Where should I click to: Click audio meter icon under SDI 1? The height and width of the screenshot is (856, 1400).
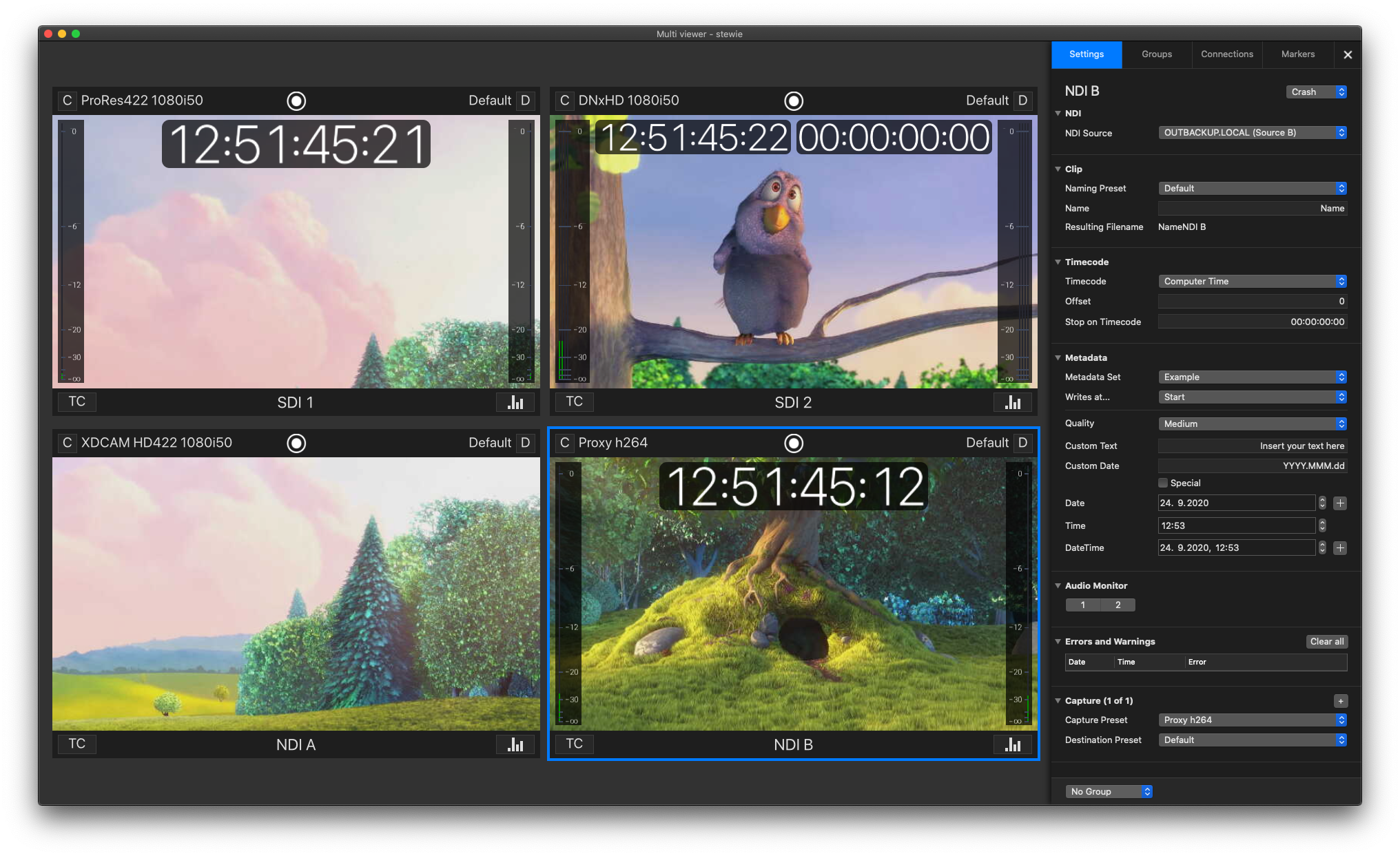point(515,402)
